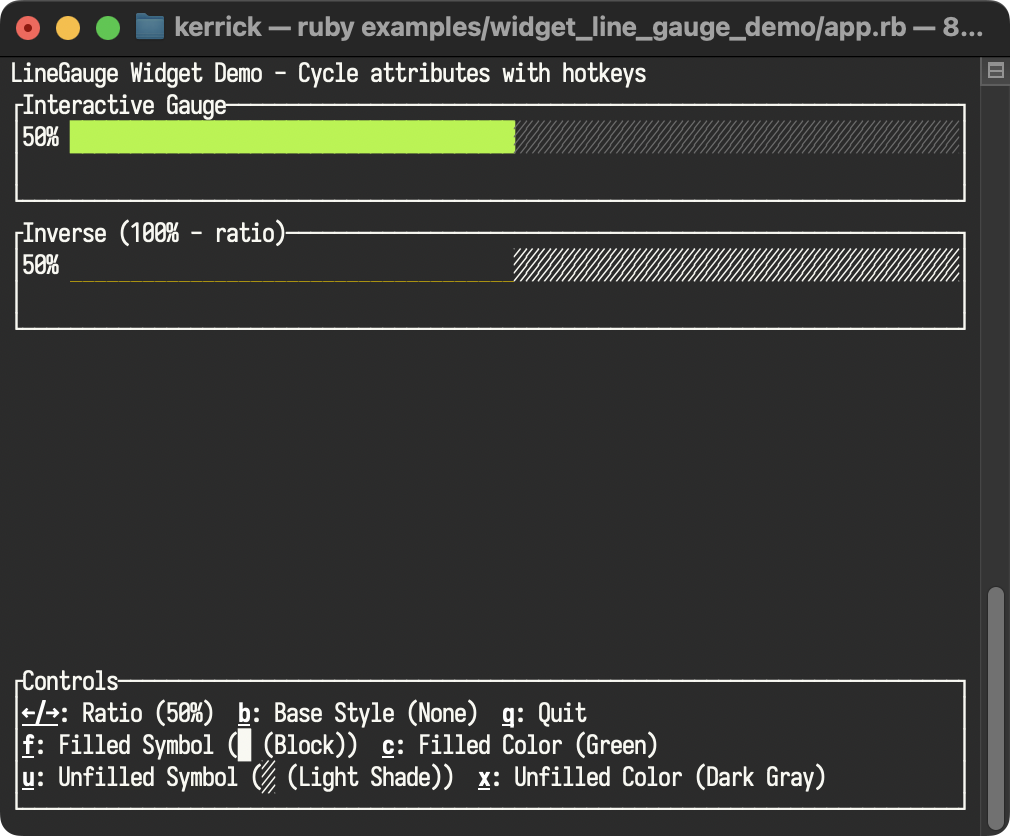Click "c: Filled Color (Green)" hint

pyautogui.click(x=520, y=745)
